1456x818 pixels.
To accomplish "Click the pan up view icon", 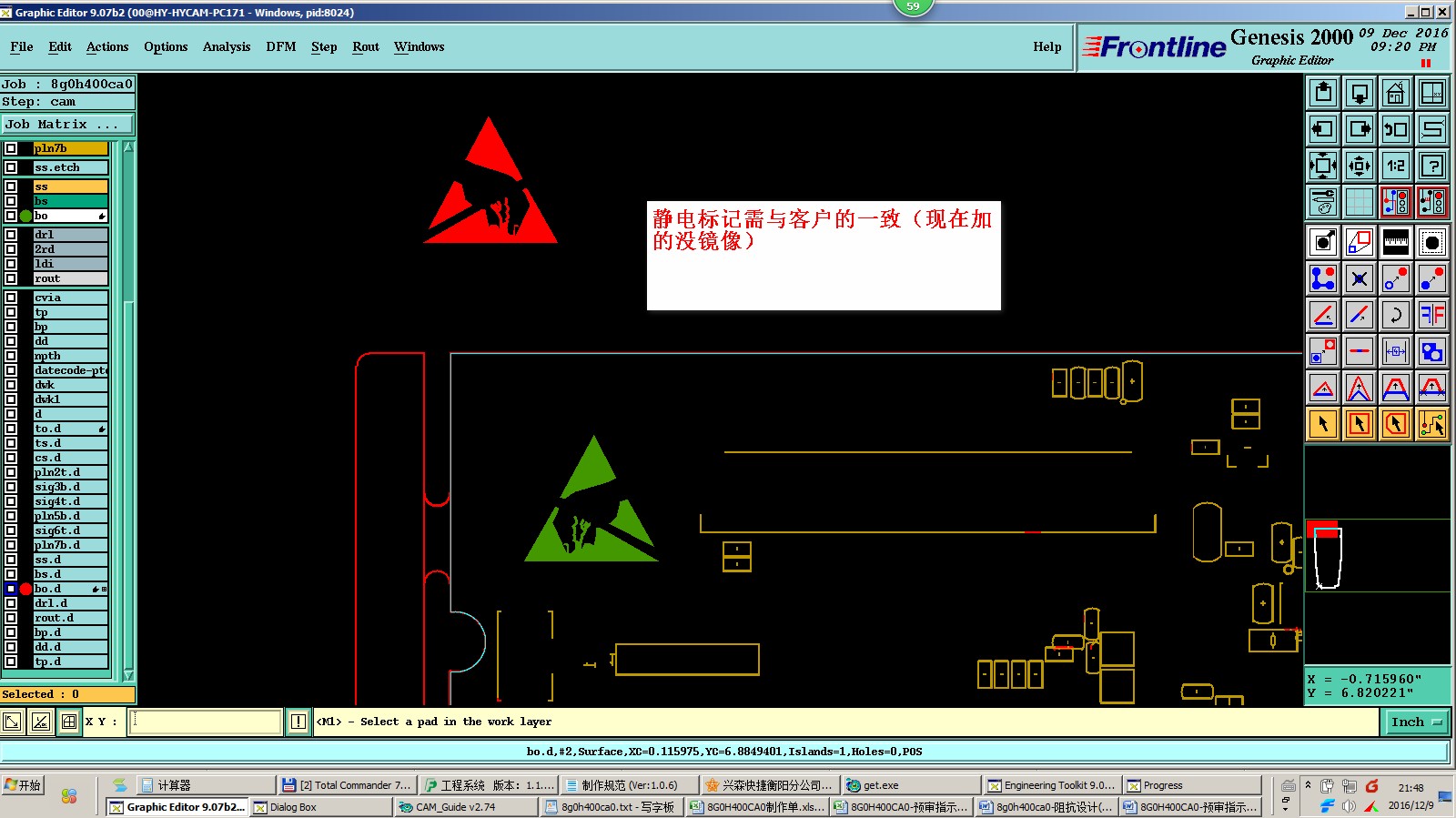I will [x=1323, y=93].
